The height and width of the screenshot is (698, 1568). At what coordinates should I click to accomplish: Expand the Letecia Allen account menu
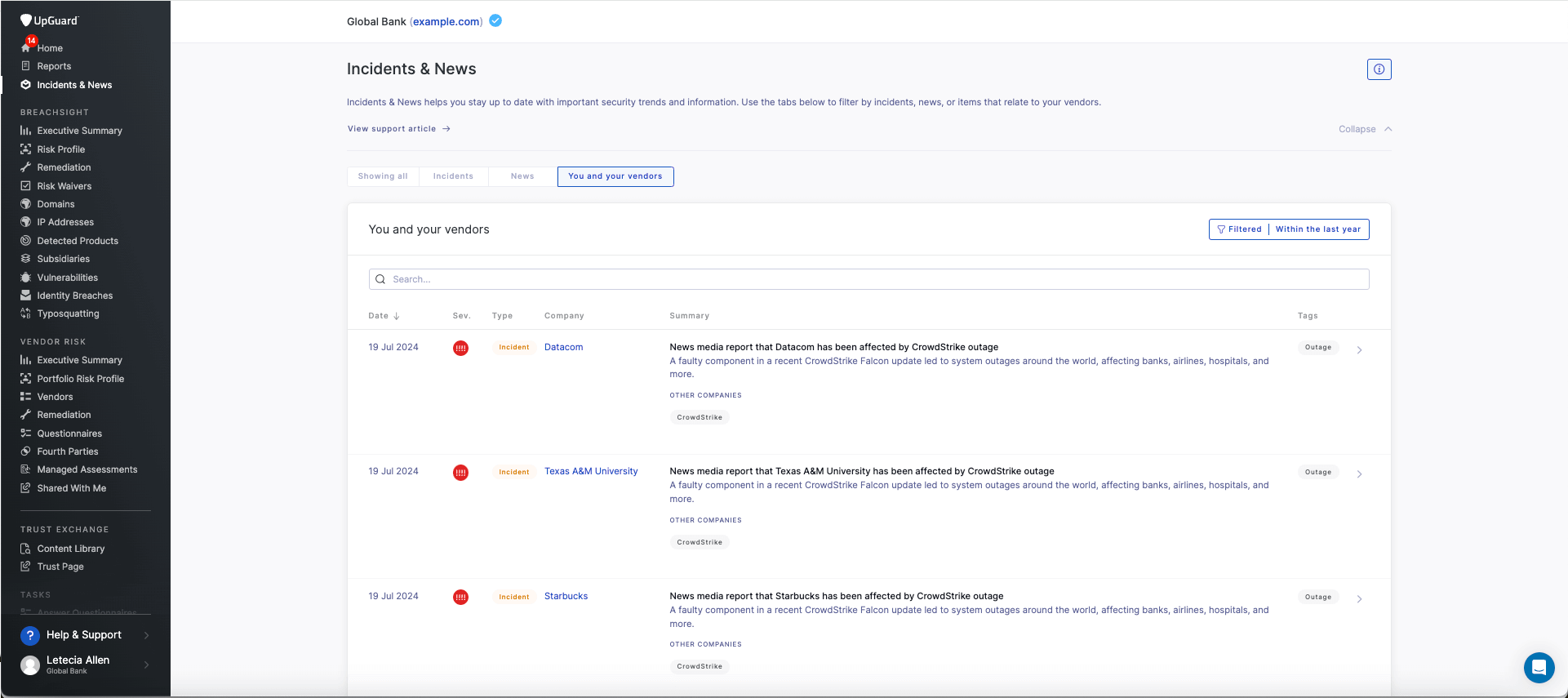86,665
